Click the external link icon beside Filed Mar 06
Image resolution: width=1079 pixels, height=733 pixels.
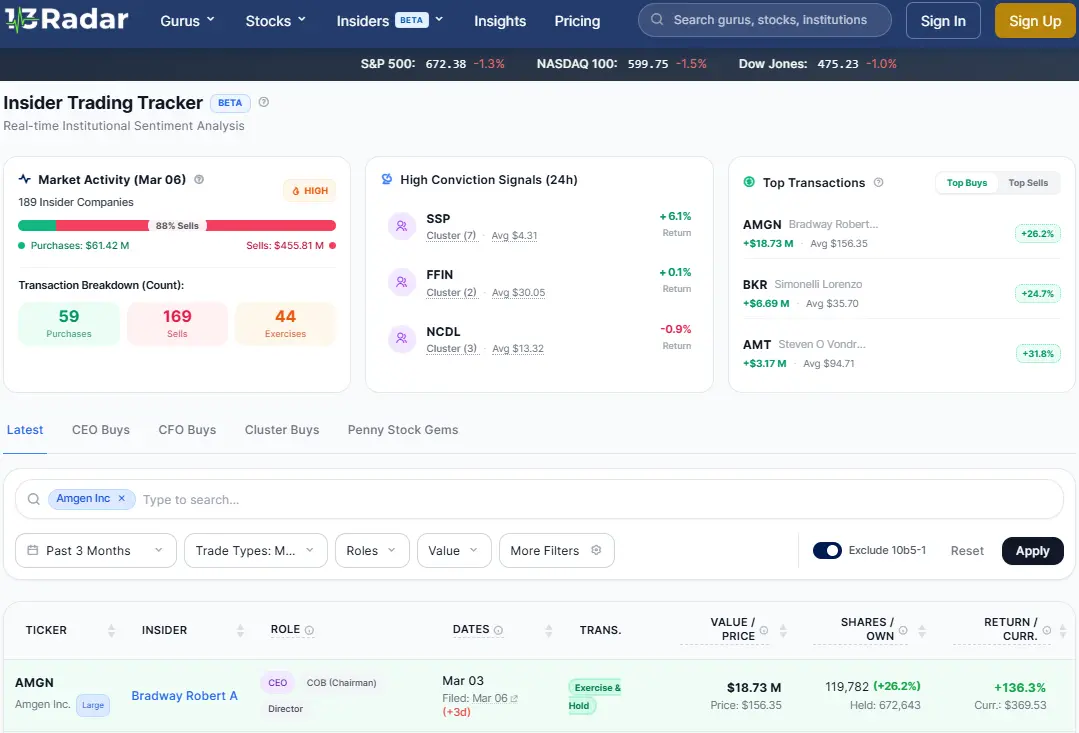tap(515, 698)
